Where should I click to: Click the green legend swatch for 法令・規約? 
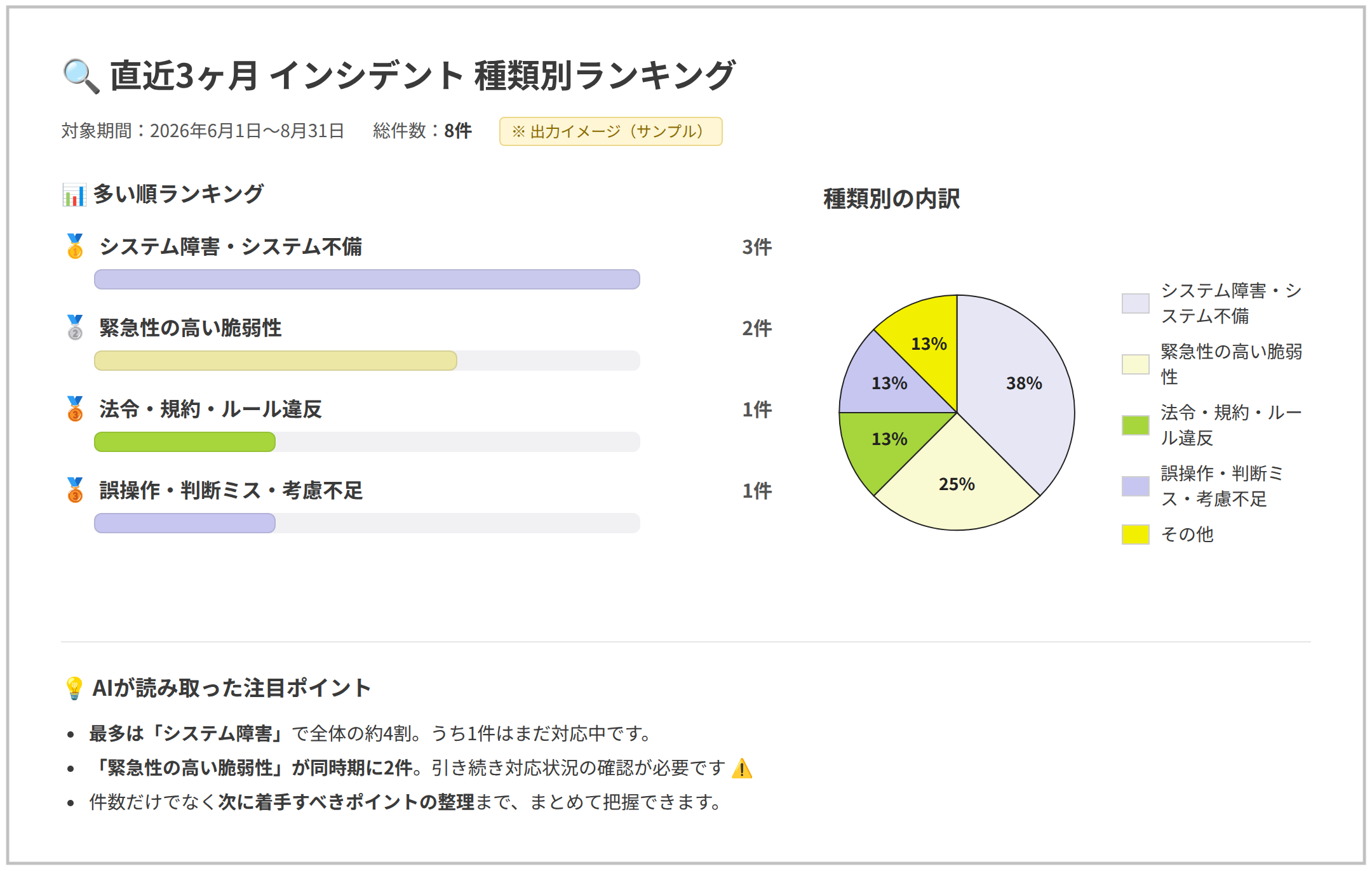(1135, 425)
